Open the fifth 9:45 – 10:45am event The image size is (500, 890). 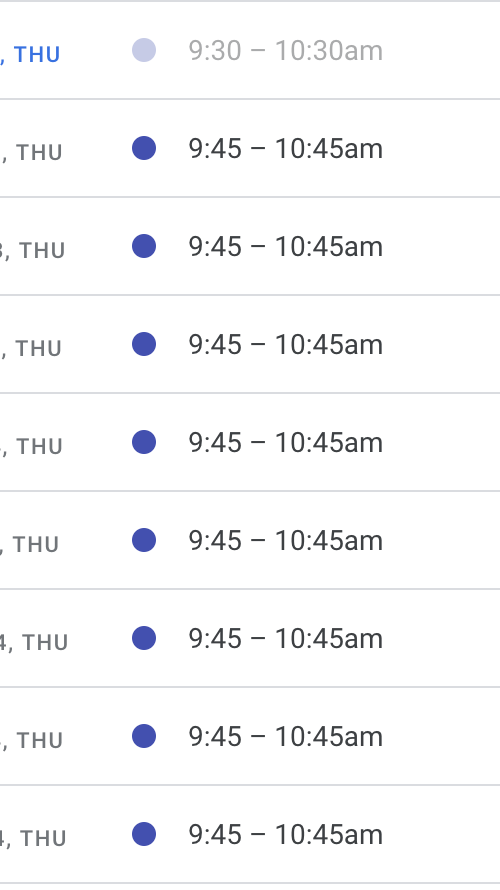point(285,540)
